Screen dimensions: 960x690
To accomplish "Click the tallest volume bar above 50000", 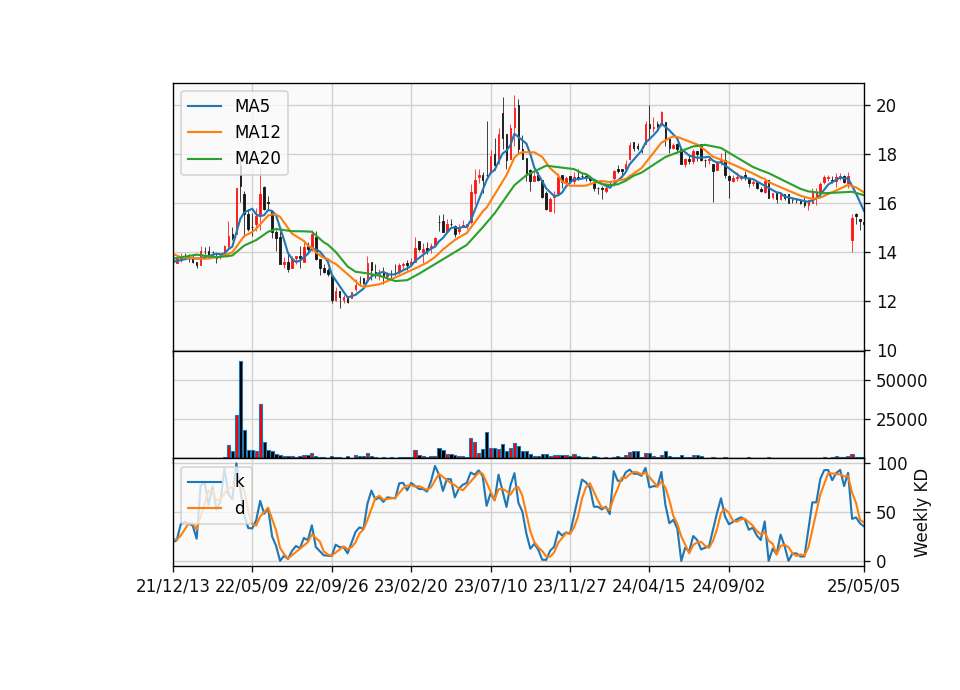I will (x=241, y=410).
